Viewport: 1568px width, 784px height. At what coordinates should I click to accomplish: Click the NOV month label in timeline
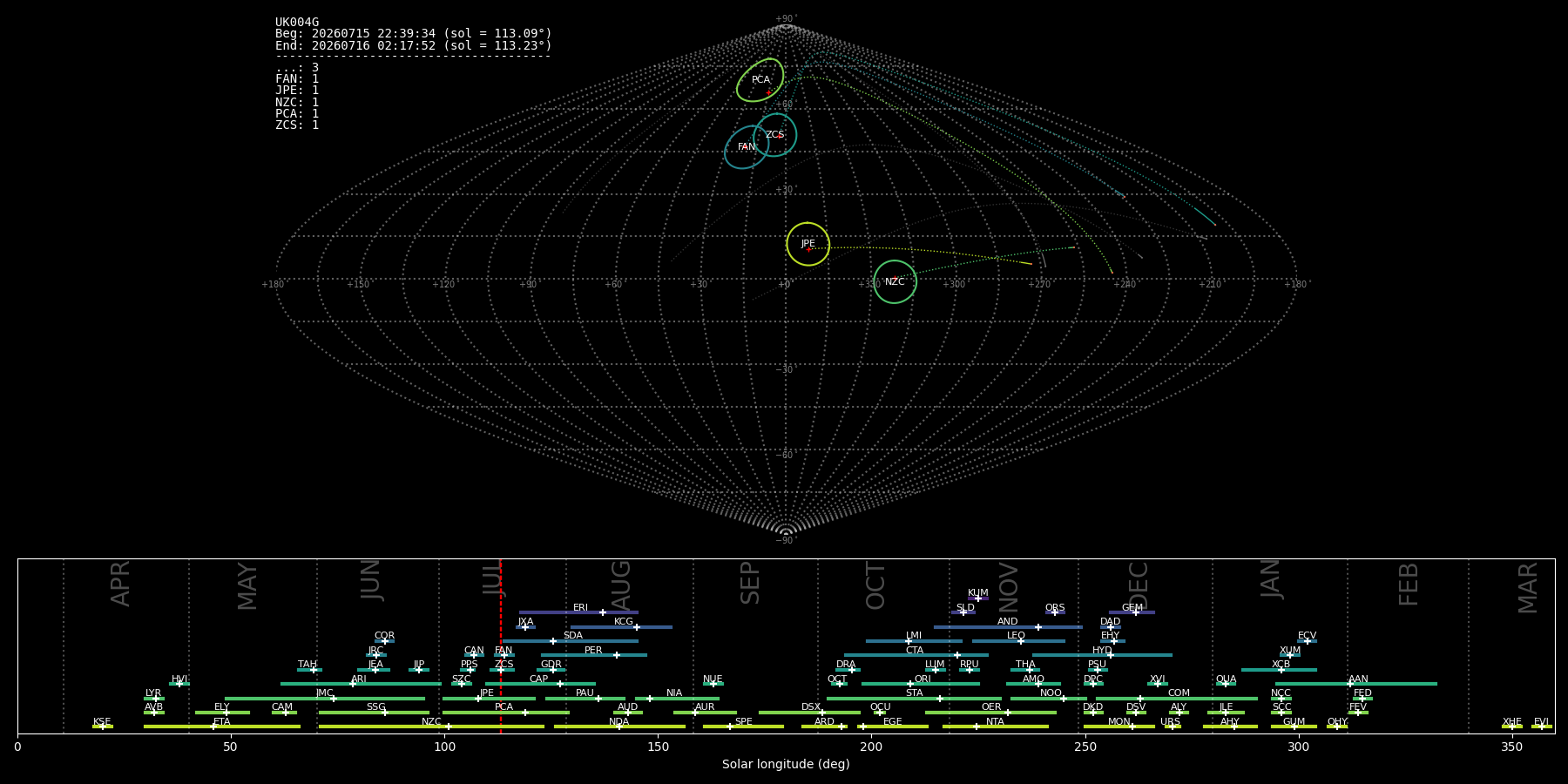click(1009, 587)
